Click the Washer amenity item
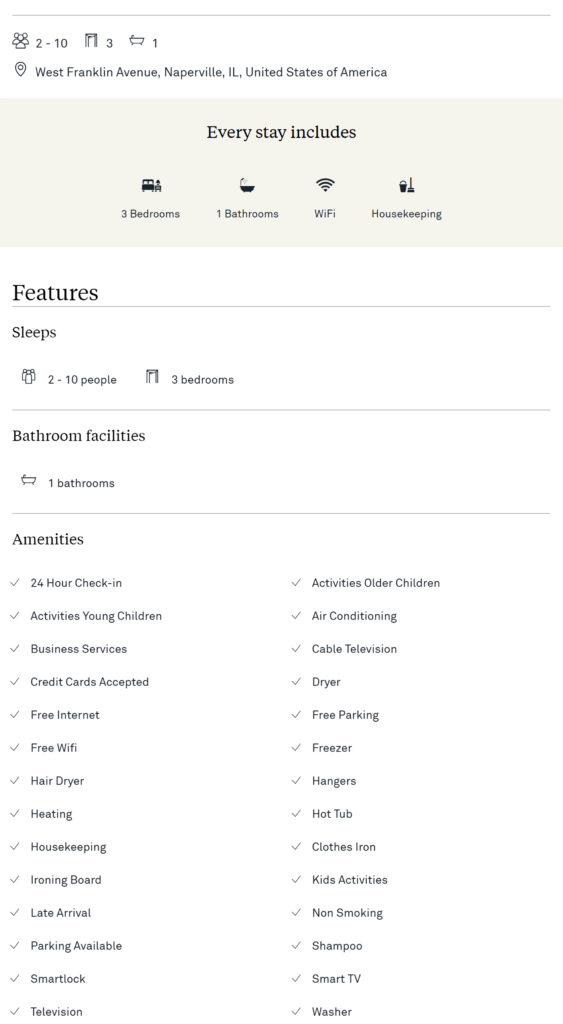The width and height of the screenshot is (563, 1024). pyautogui.click(x=331, y=1012)
